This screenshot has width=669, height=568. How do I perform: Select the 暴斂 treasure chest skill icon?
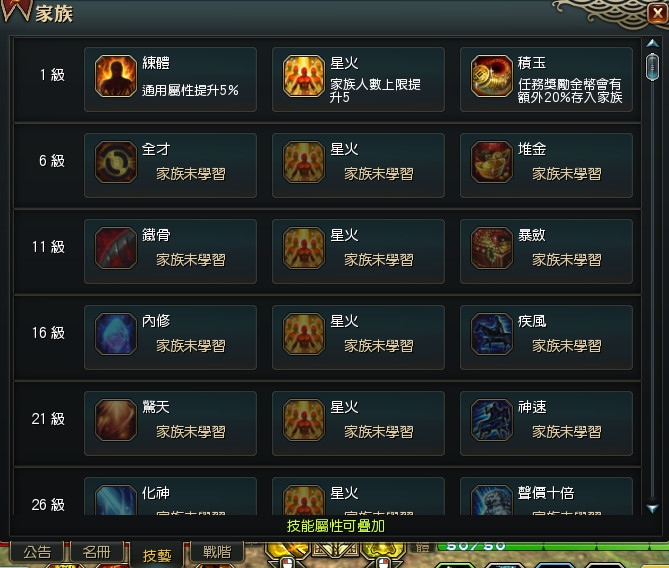pyautogui.click(x=492, y=248)
